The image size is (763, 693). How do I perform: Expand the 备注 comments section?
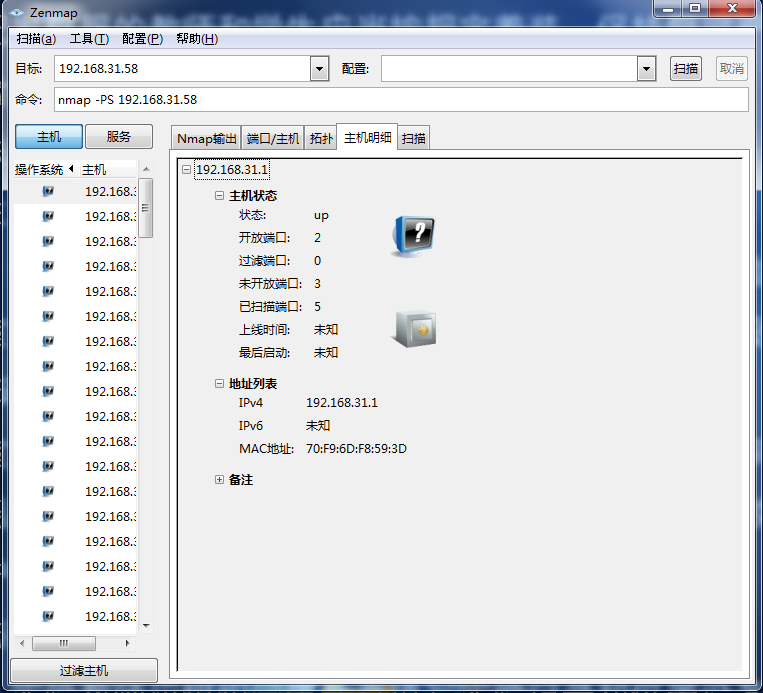[219, 479]
